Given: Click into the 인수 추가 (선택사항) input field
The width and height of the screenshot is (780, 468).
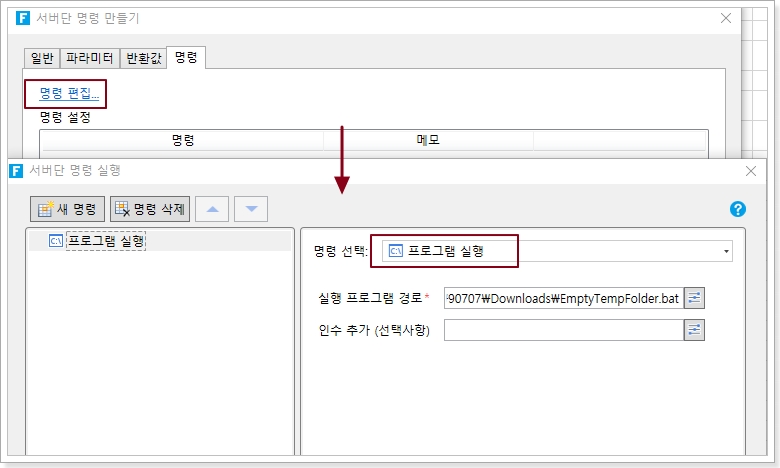Looking at the screenshot, I should click(x=563, y=330).
